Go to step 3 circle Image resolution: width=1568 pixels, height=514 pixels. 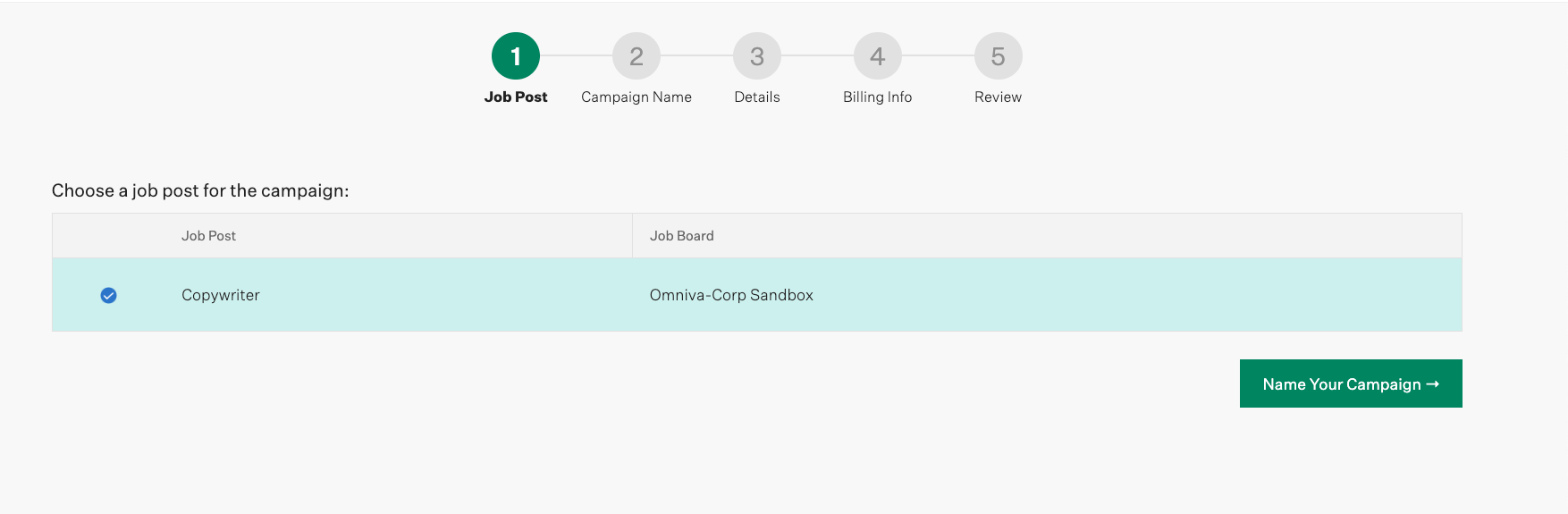[x=757, y=56]
